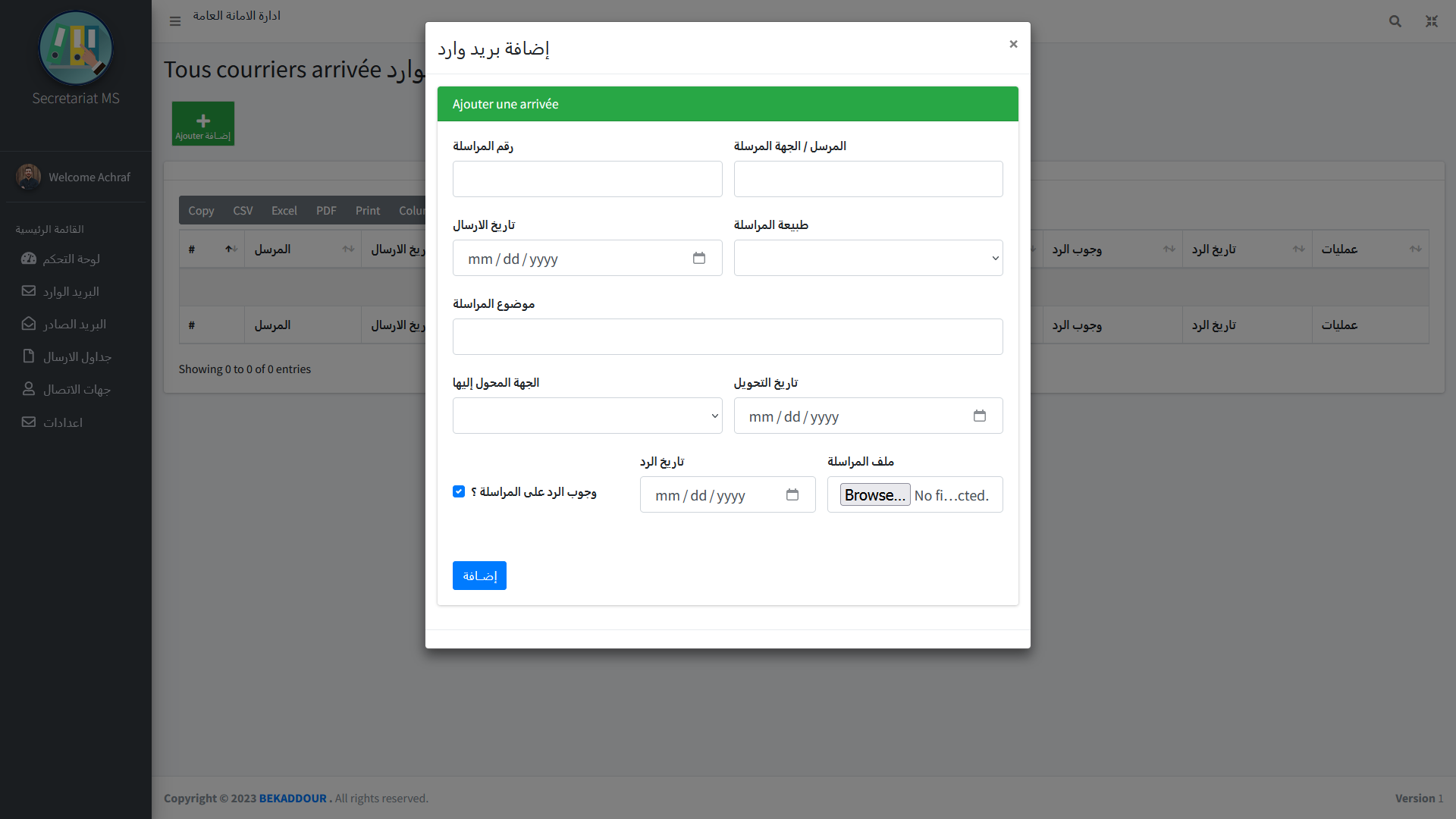Image resolution: width=1456 pixels, height=819 pixels.
Task: Select the Print export option
Action: point(367,210)
